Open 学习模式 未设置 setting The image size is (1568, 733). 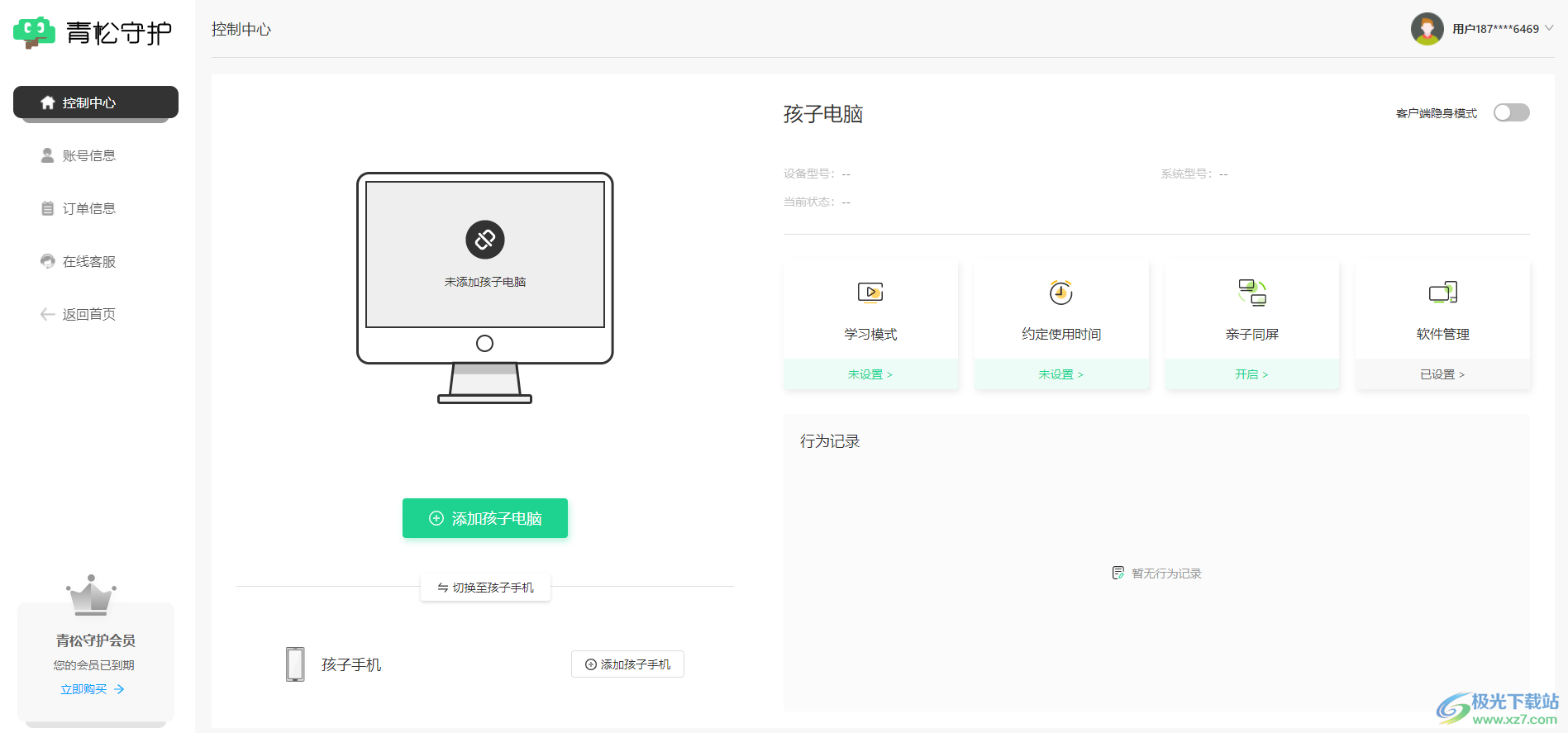(x=870, y=374)
